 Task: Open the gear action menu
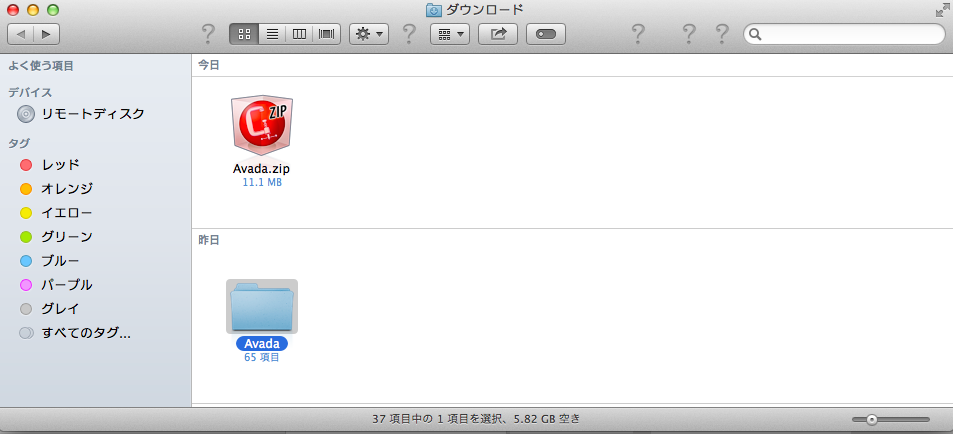point(369,34)
